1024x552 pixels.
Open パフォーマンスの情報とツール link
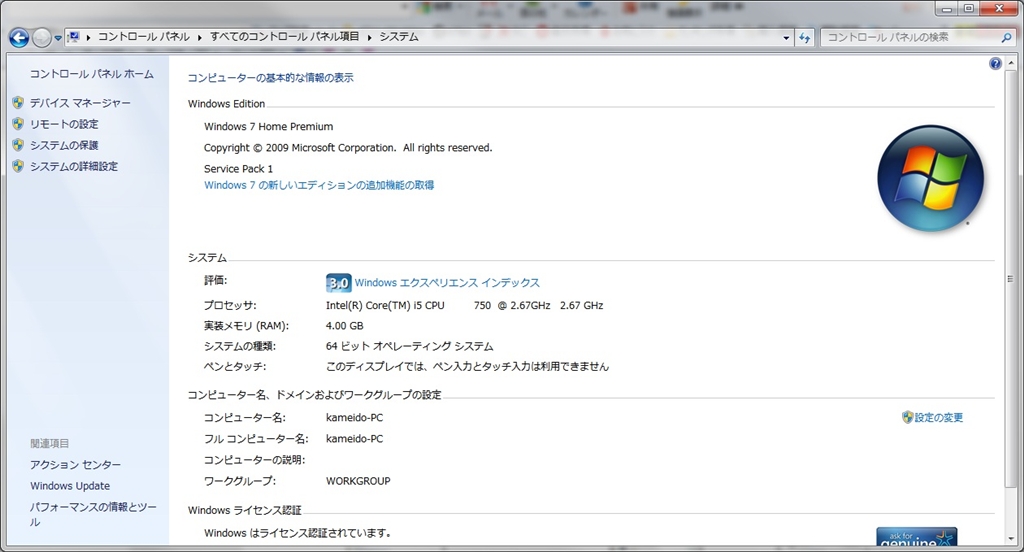point(93,514)
